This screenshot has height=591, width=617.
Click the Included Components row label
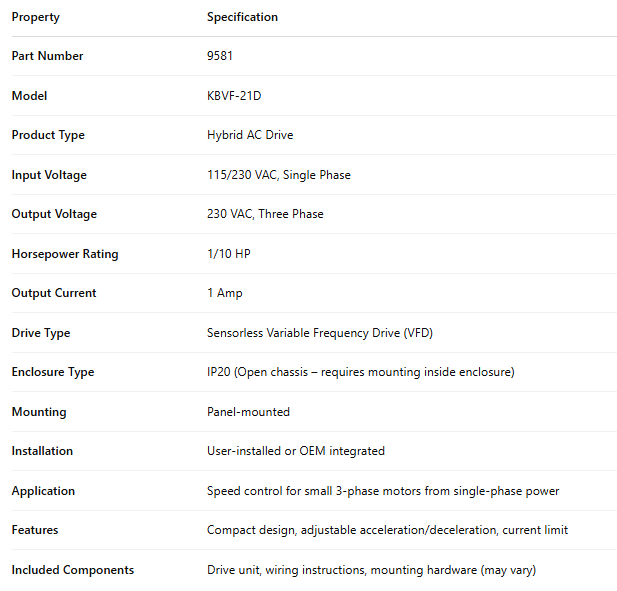(x=72, y=570)
